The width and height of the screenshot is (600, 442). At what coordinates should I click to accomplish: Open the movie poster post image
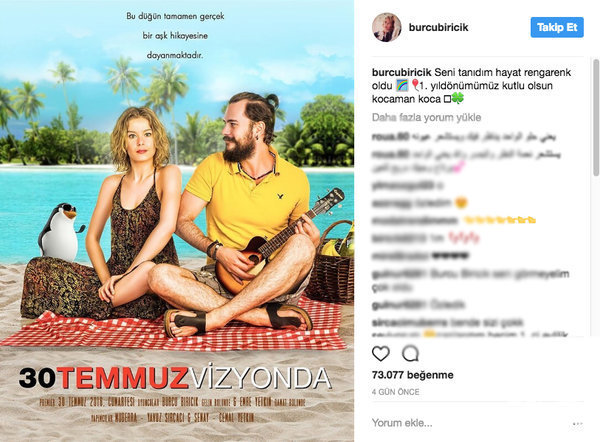click(x=177, y=221)
